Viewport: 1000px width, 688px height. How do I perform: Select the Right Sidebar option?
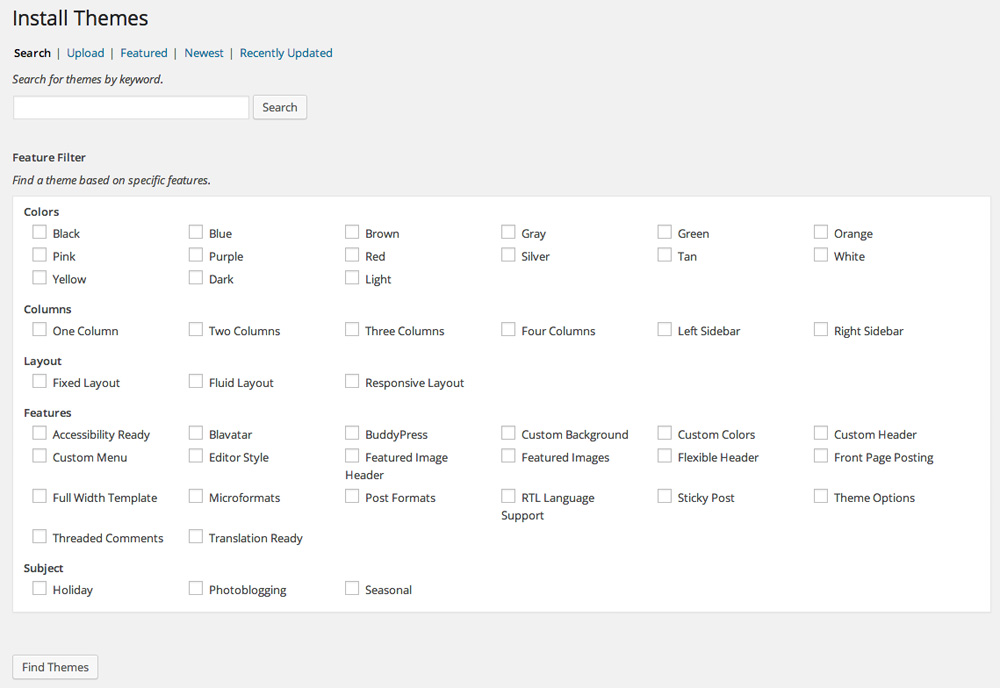820,329
